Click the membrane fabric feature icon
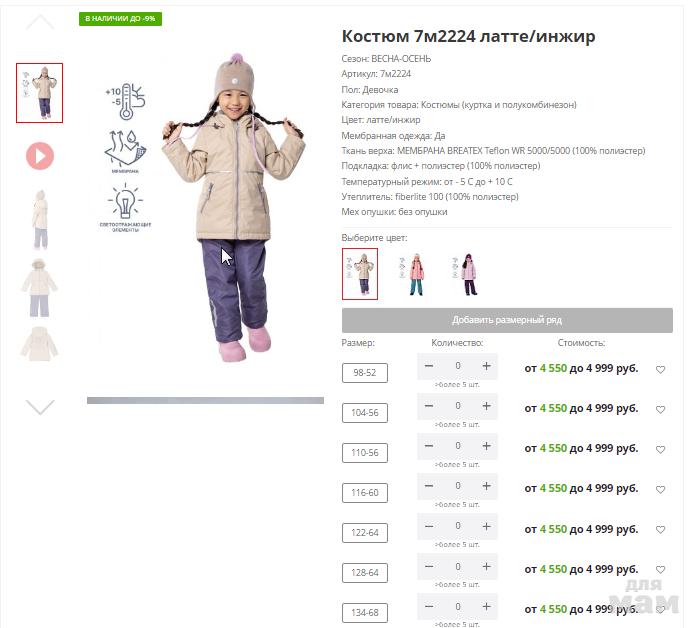The height and width of the screenshot is (628, 694). coord(125,151)
